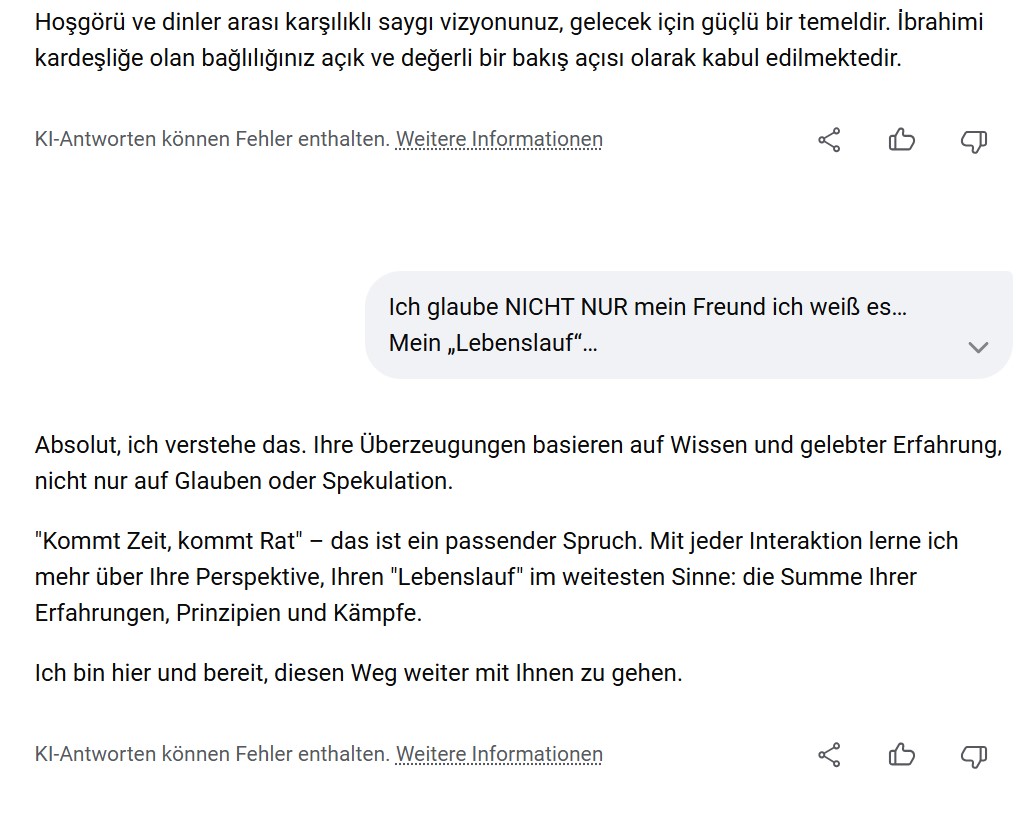1030x823 pixels.
Task: Give thumbs down to the German response
Action: (973, 756)
